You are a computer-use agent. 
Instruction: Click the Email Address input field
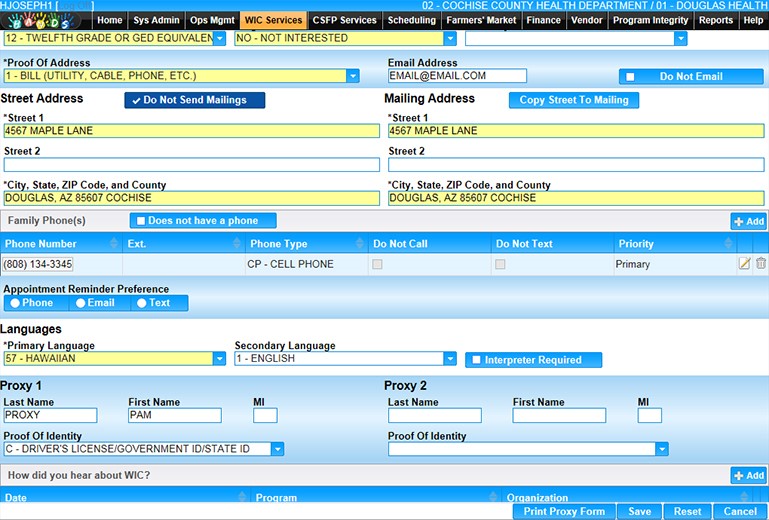coord(457,76)
